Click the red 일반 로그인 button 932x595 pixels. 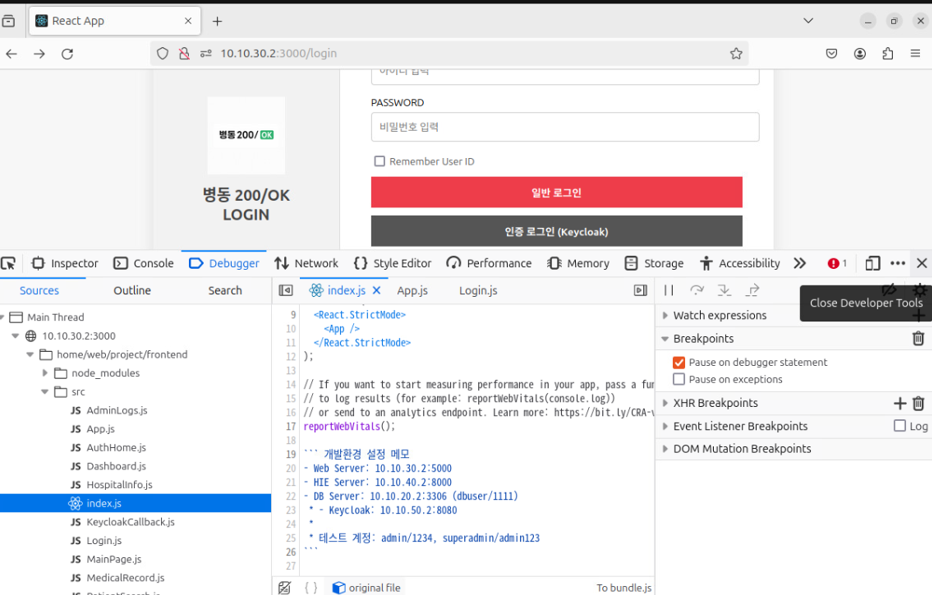[x=556, y=192]
